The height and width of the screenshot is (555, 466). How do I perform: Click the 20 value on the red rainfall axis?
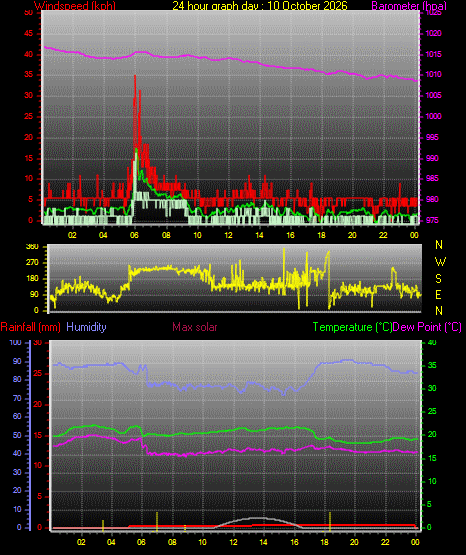[x=38, y=404]
